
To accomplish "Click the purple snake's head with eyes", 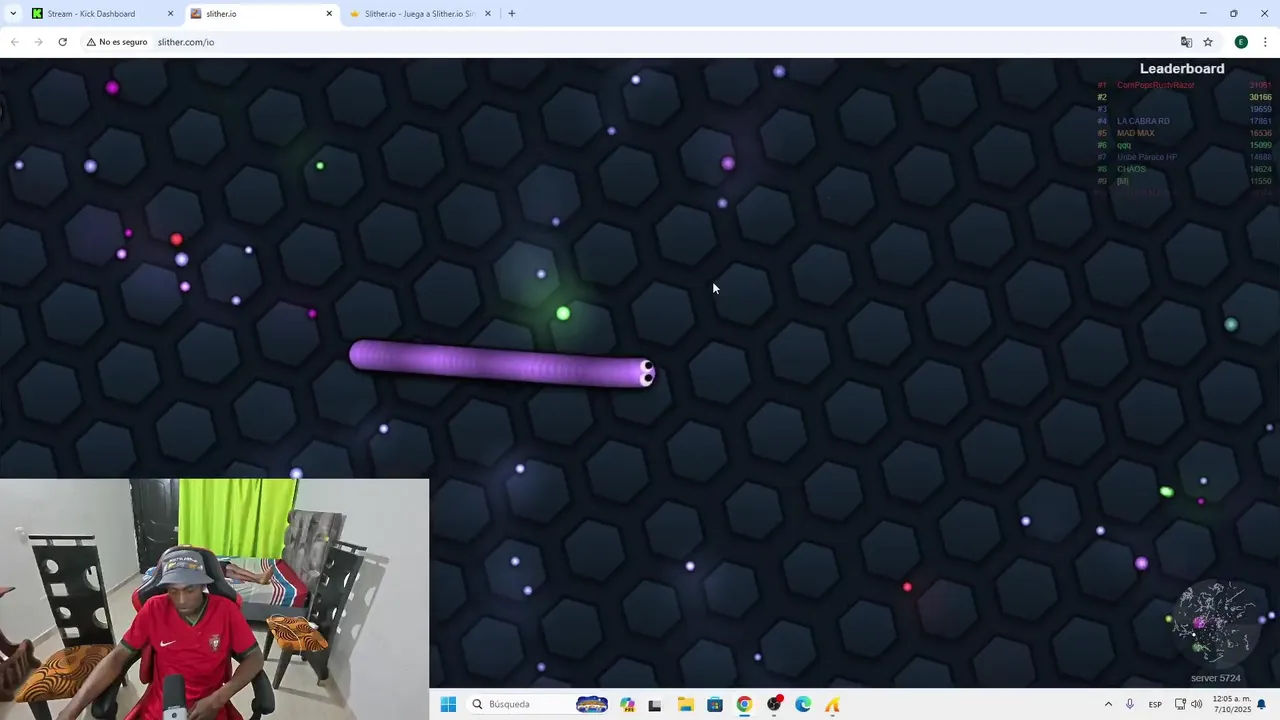I will tap(644, 373).
